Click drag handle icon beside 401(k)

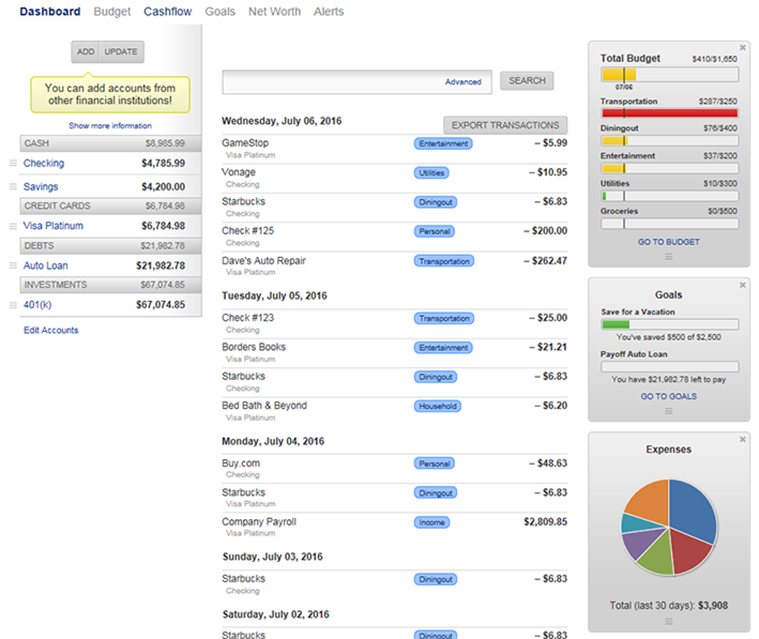pyautogui.click(x=13, y=305)
